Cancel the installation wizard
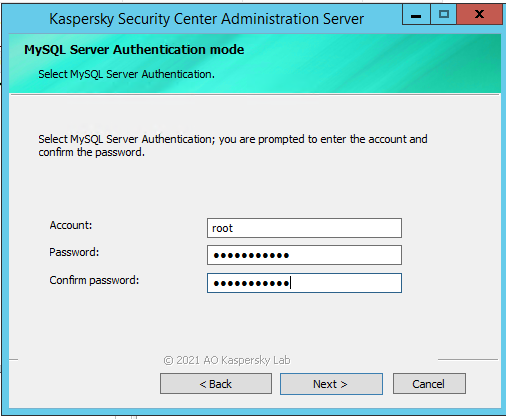 [429, 384]
